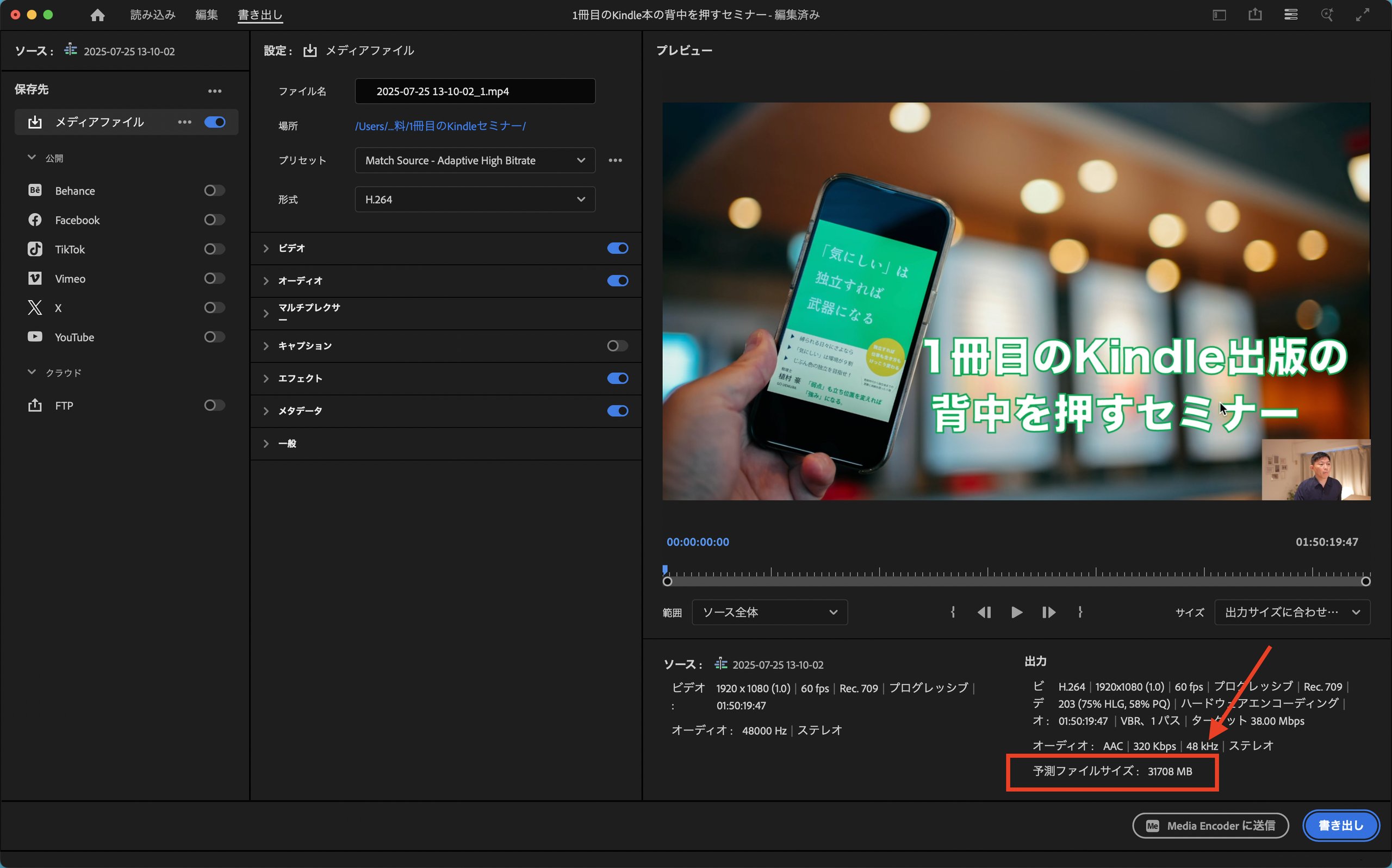1392x868 pixels.
Task: Open preset dropdown Match Source
Action: [x=475, y=160]
